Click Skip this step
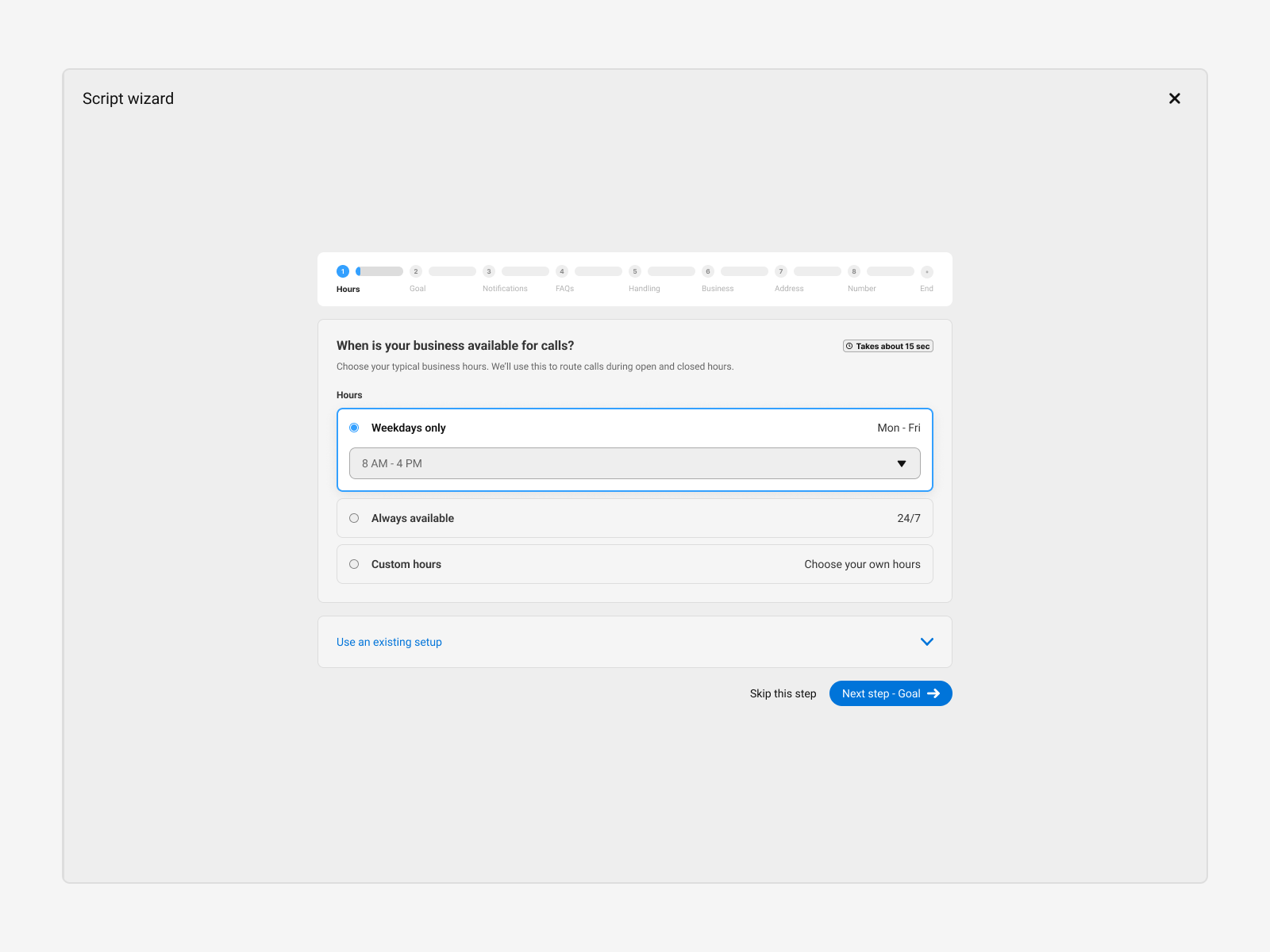Screen dimensions: 1270x952 783,693
